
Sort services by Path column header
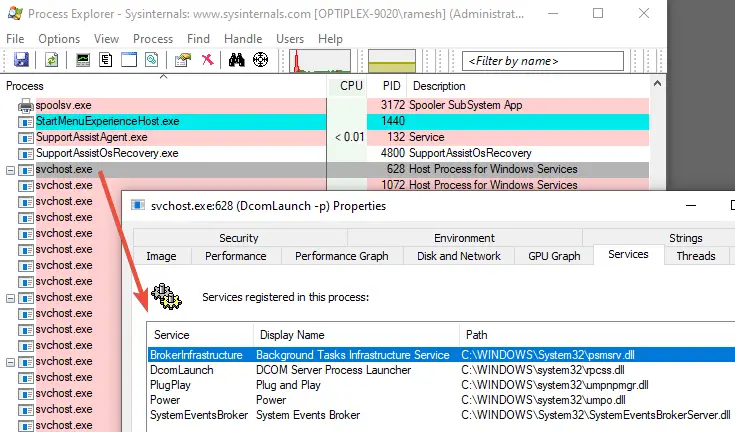[x=597, y=335]
